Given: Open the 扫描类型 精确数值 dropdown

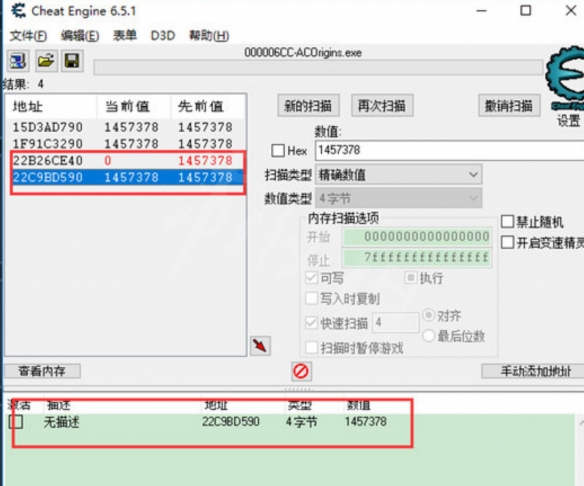Looking at the screenshot, I should click(399, 175).
